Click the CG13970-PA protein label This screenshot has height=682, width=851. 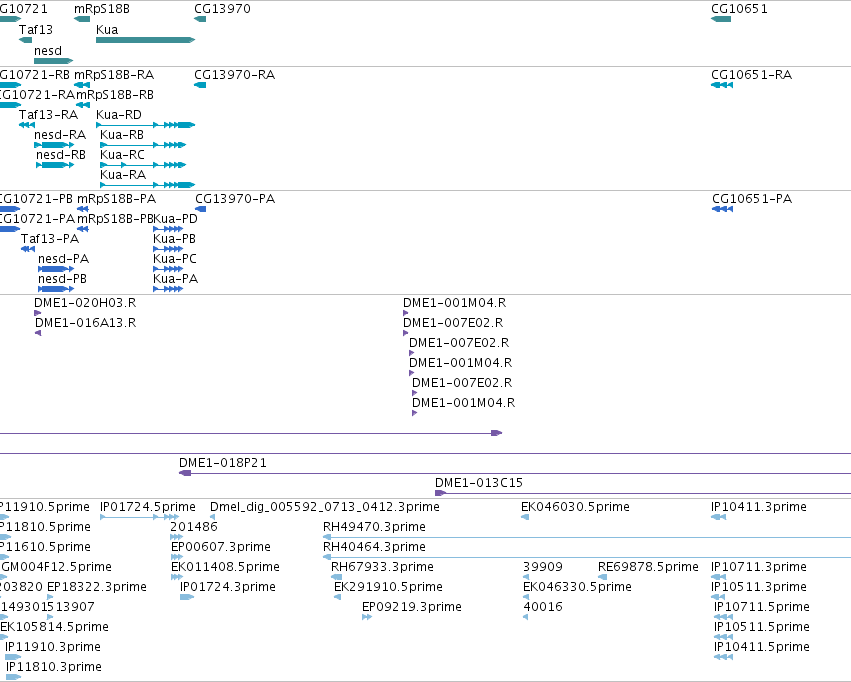[x=235, y=199]
